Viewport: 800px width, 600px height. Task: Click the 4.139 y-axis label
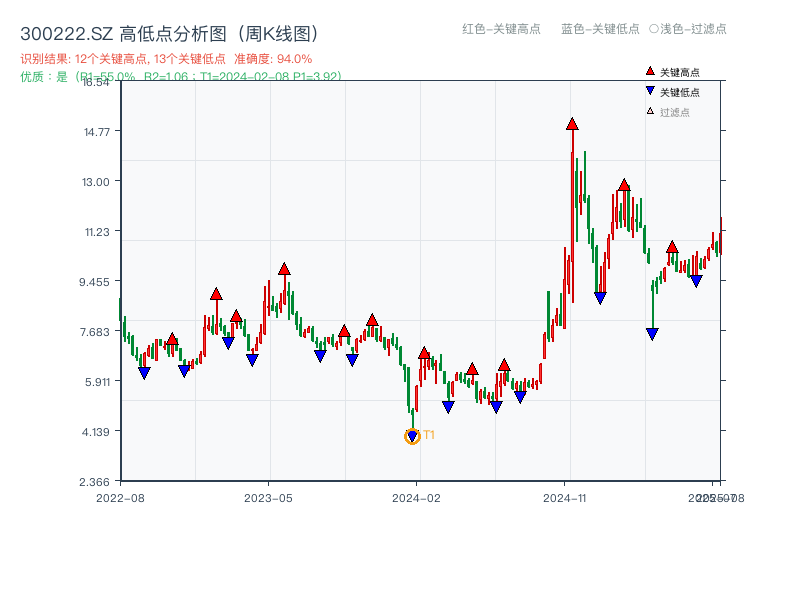coord(96,432)
